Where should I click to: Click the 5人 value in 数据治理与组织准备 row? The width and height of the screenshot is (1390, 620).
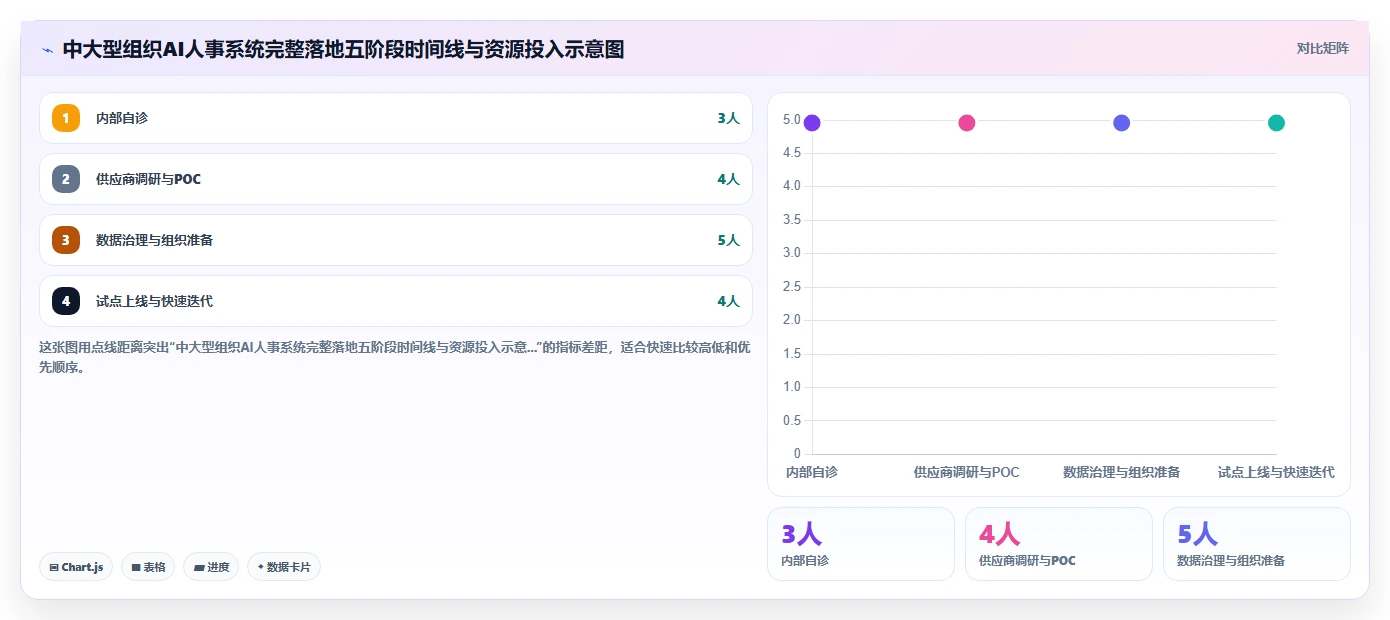728,240
